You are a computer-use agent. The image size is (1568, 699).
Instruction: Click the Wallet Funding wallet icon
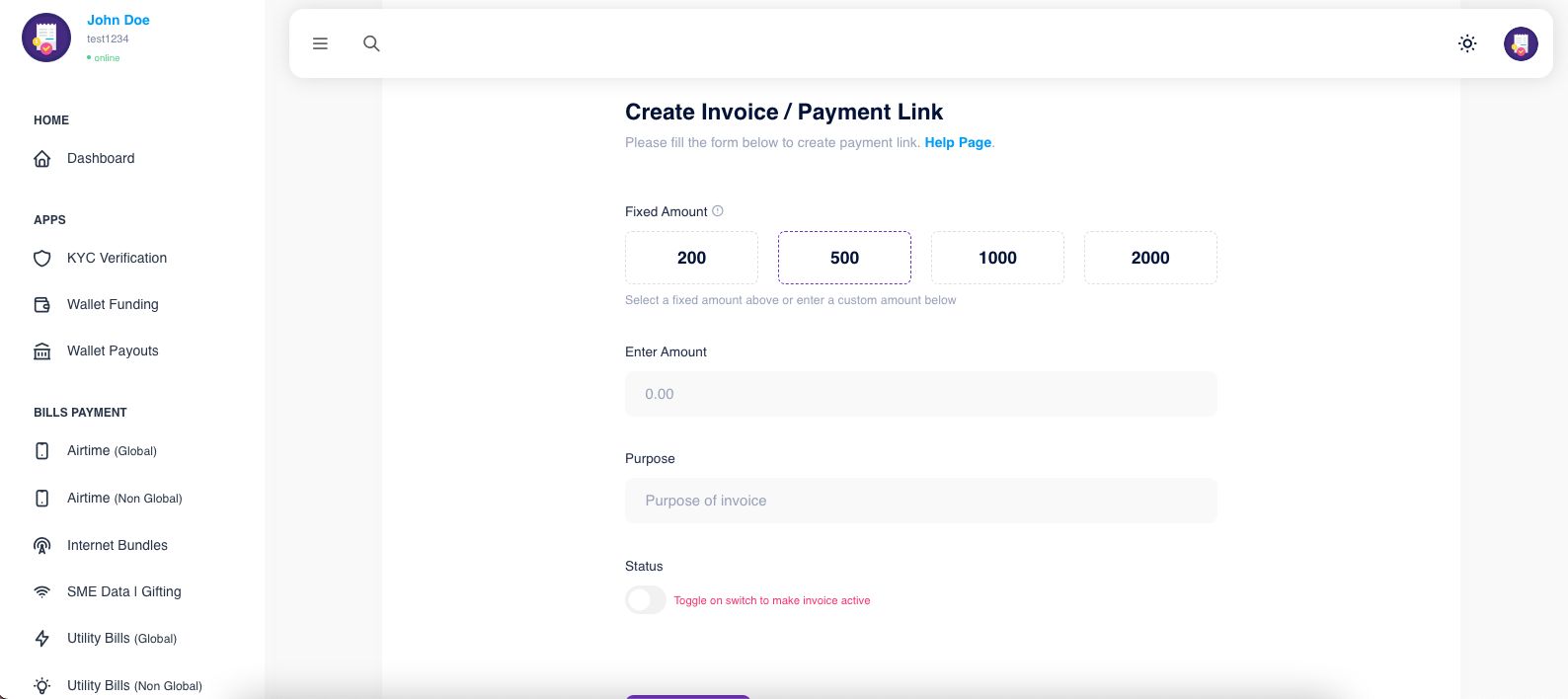tap(42, 305)
